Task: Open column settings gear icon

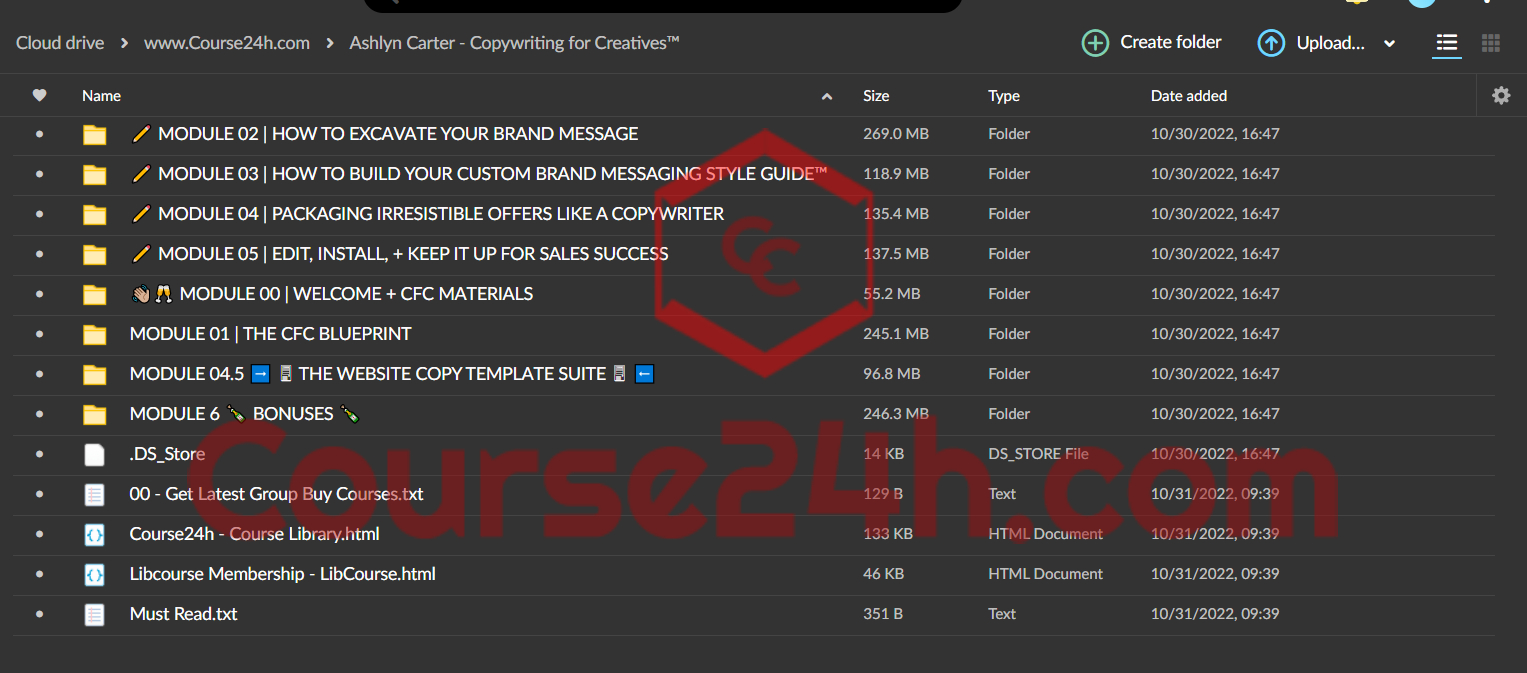Action: pos(1501,96)
